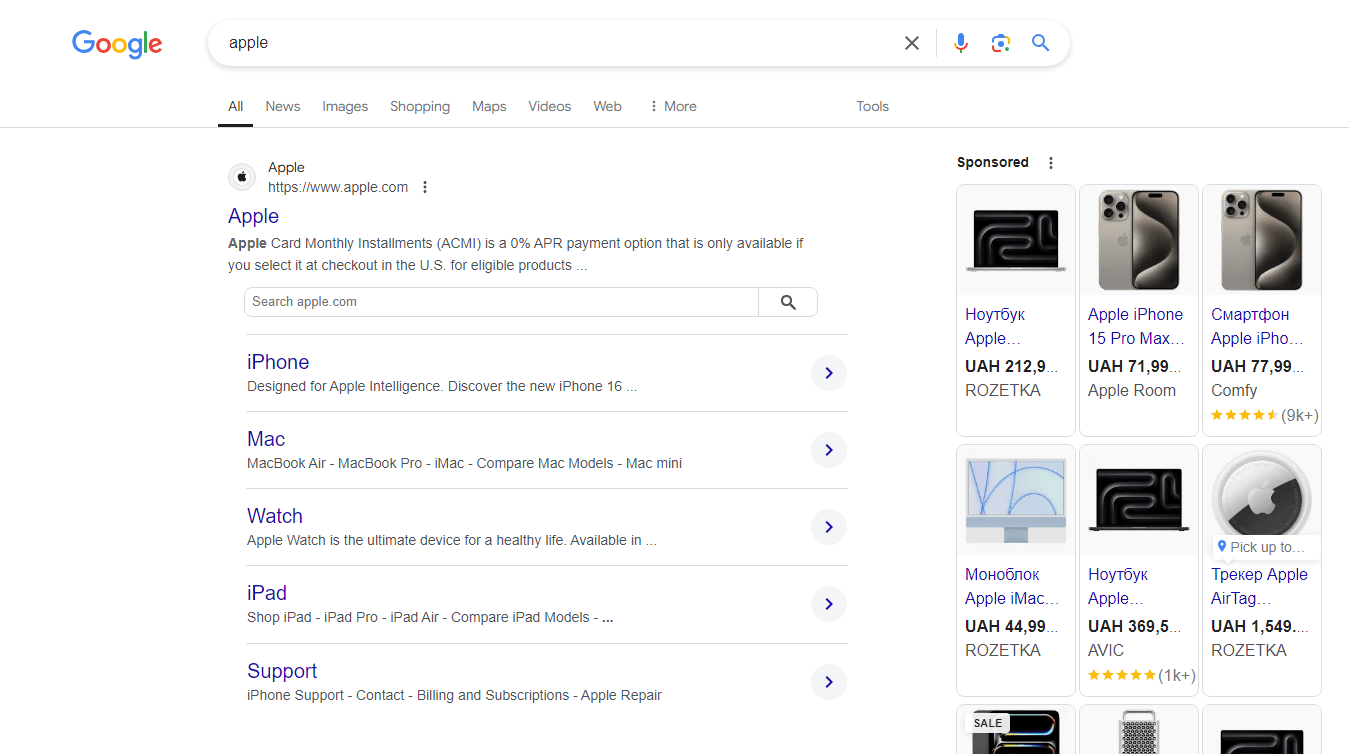Open the Apple iPhone 15 Pro Max ad link

1136,326
